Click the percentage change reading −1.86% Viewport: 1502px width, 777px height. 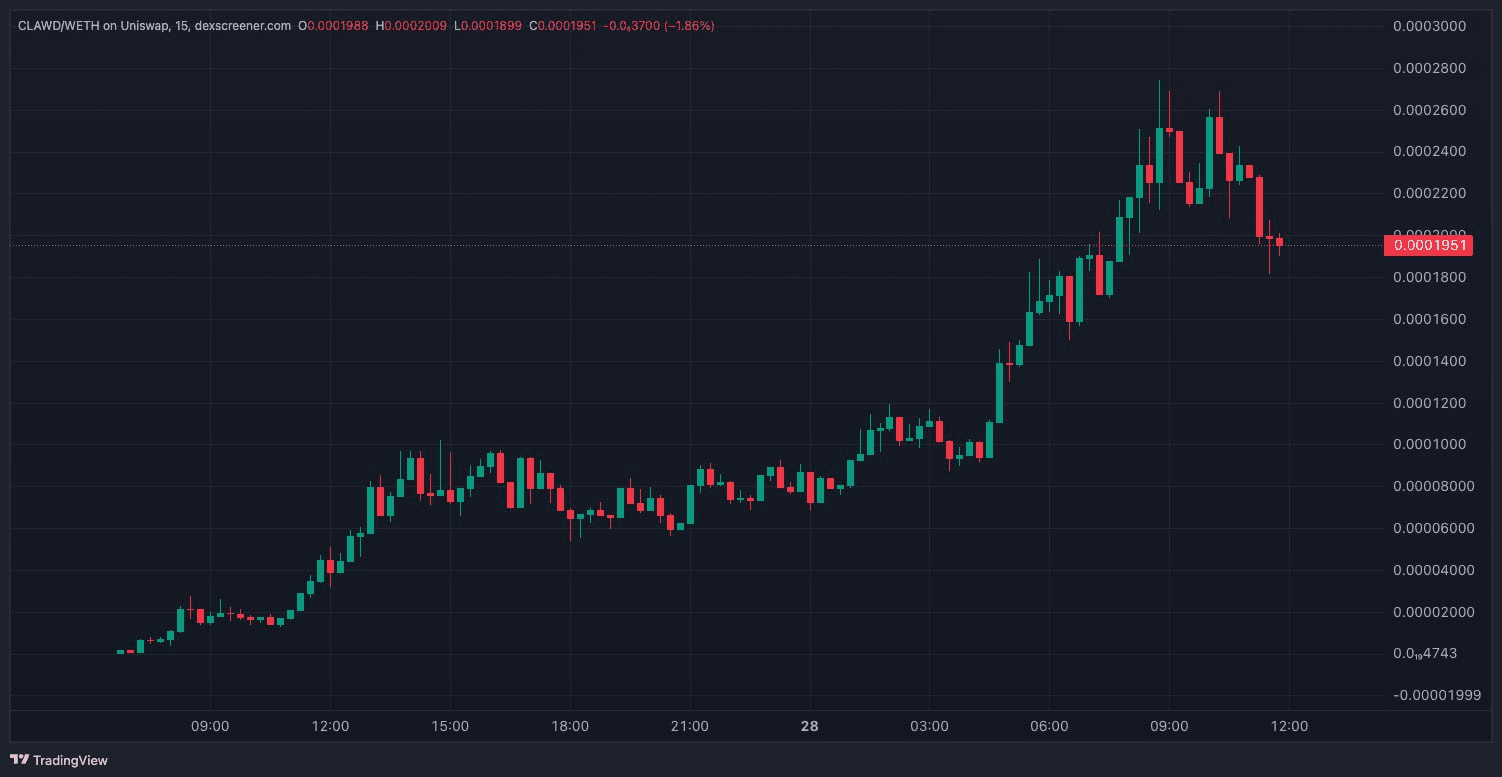tap(692, 26)
